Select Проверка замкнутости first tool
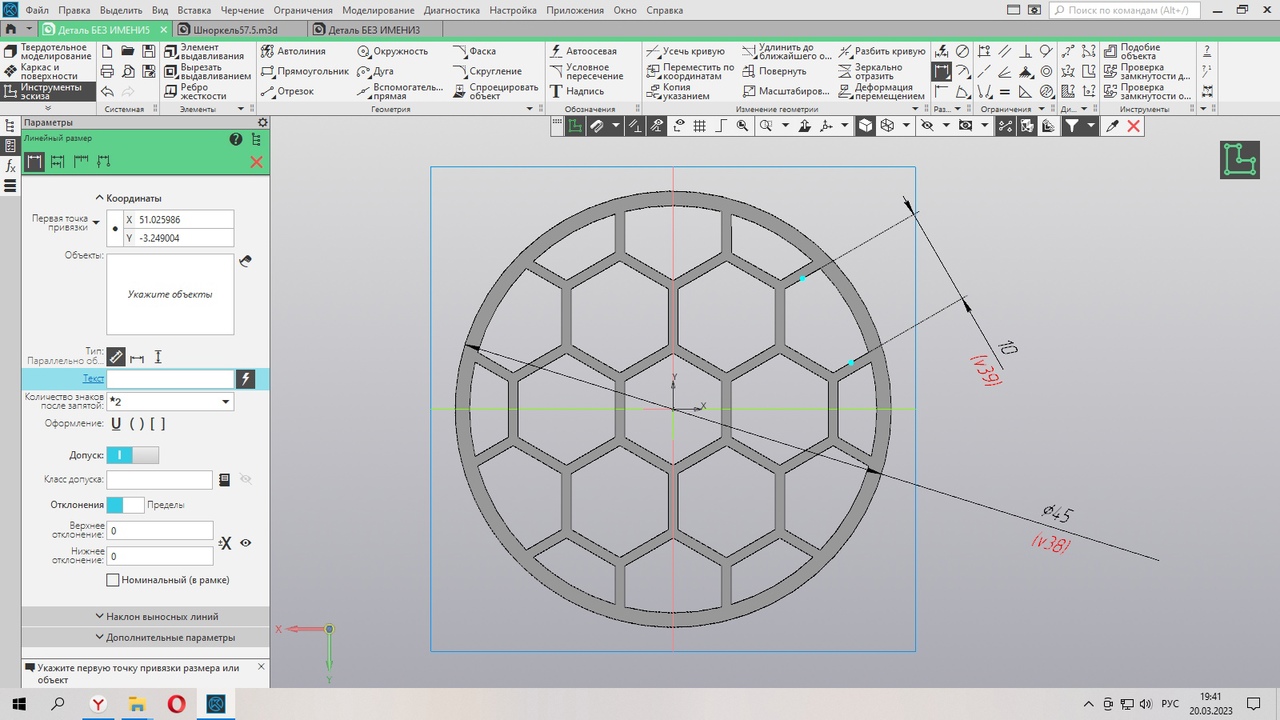Screen dimensions: 1280x720 pos(1147,71)
